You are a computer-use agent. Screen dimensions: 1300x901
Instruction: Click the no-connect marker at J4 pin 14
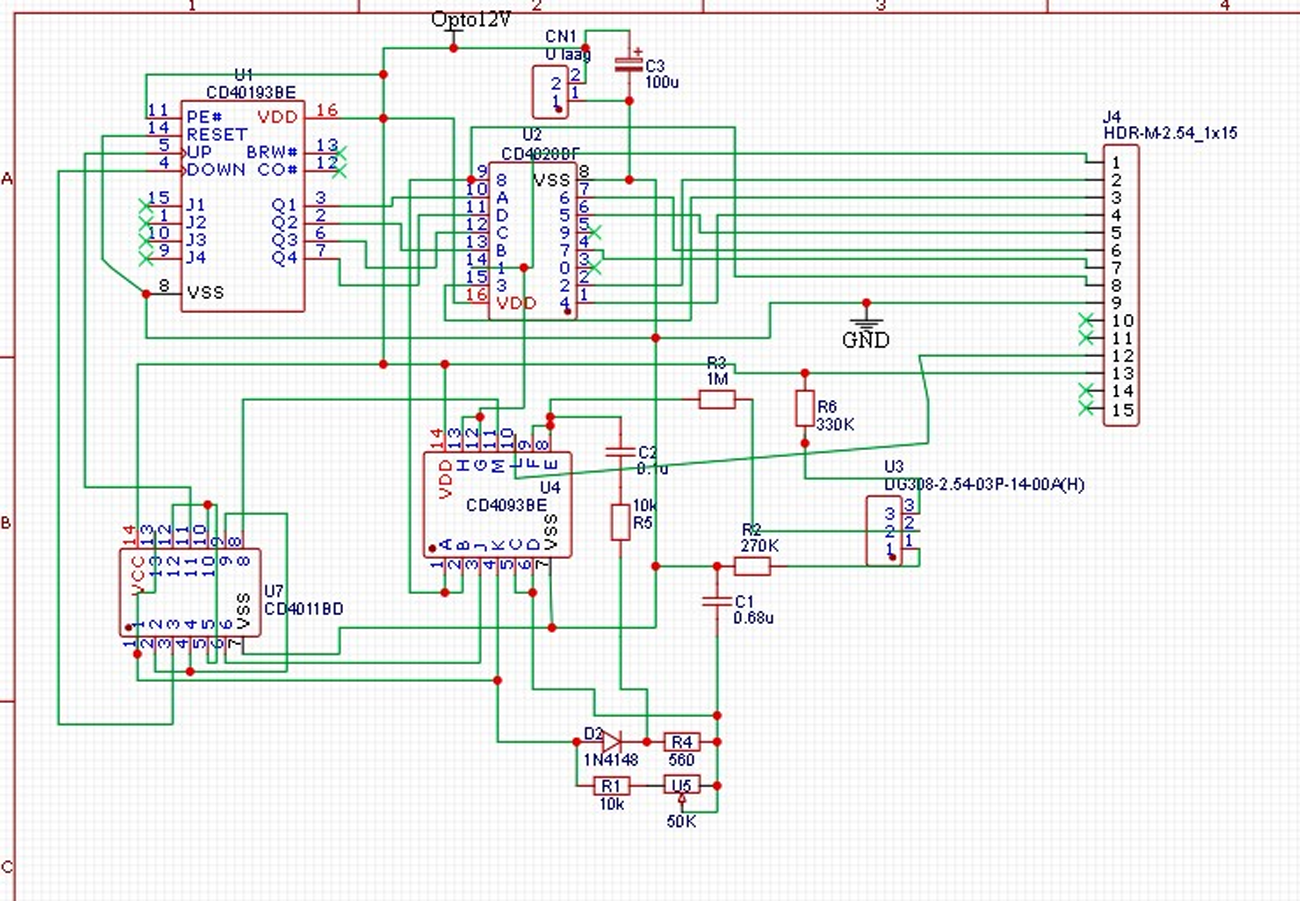tap(1085, 391)
